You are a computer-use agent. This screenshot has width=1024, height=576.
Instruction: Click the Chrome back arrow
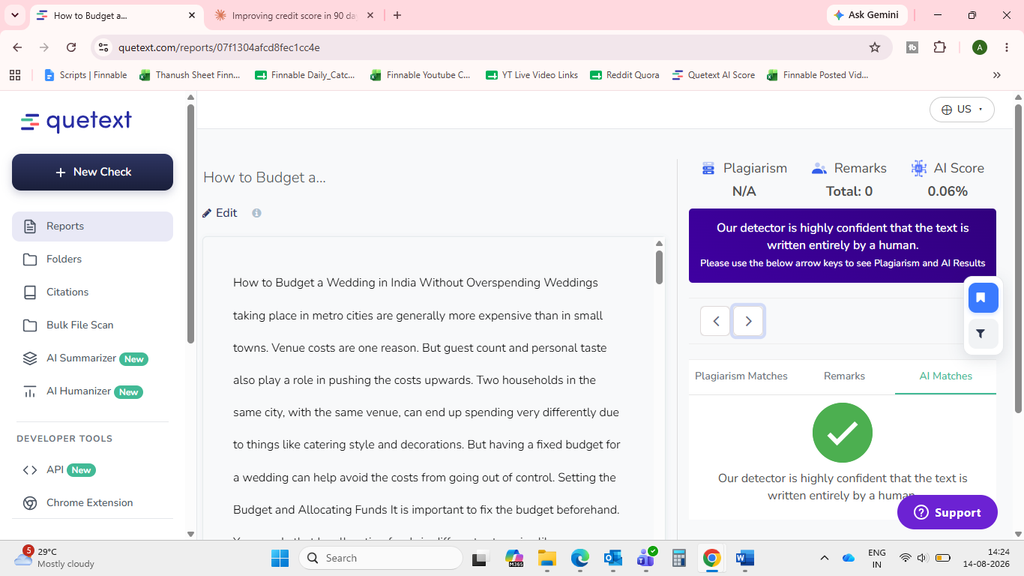pos(18,48)
